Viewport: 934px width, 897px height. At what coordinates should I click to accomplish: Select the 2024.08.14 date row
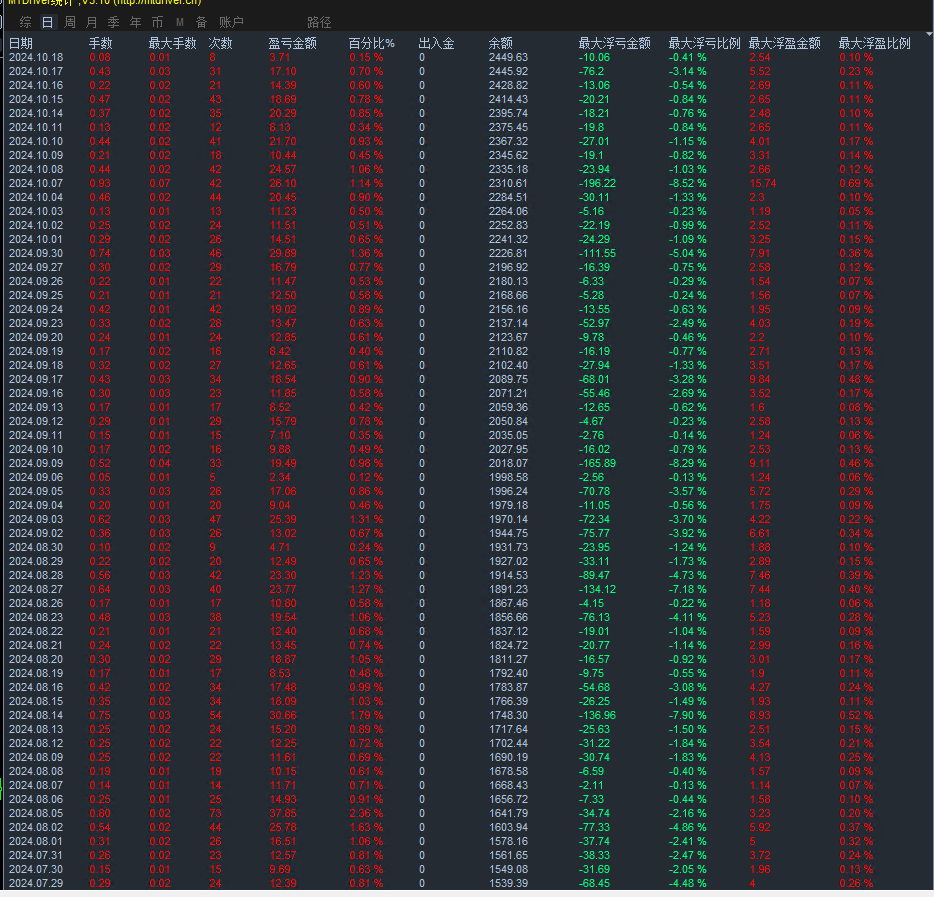coord(36,715)
